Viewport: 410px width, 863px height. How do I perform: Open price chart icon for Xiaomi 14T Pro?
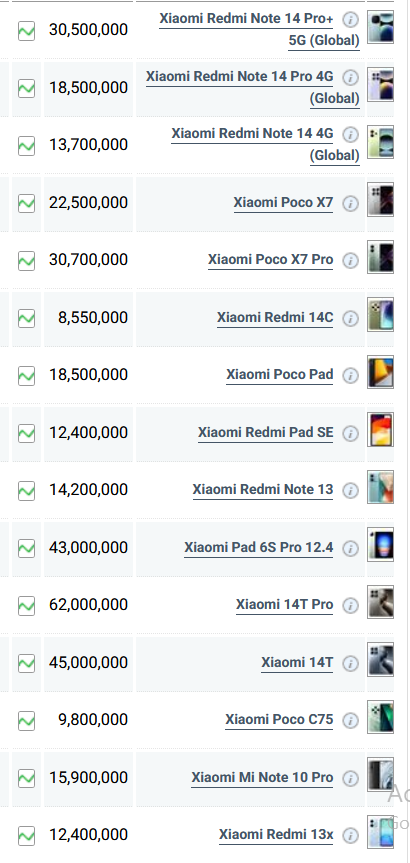(26, 605)
